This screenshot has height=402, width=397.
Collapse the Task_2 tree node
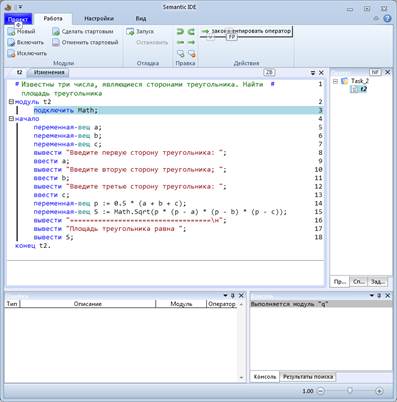coord(335,81)
